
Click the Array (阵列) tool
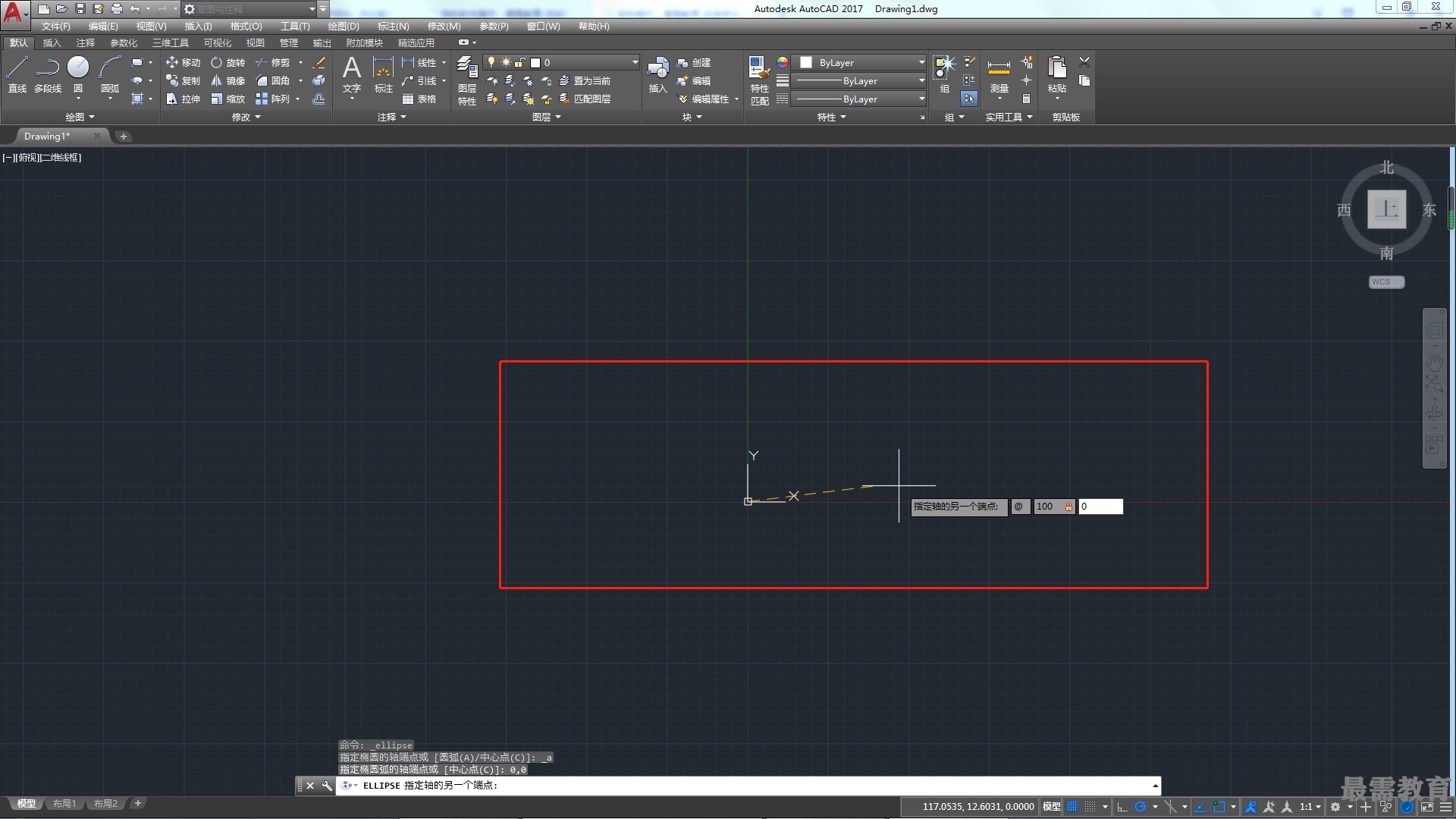[273, 99]
